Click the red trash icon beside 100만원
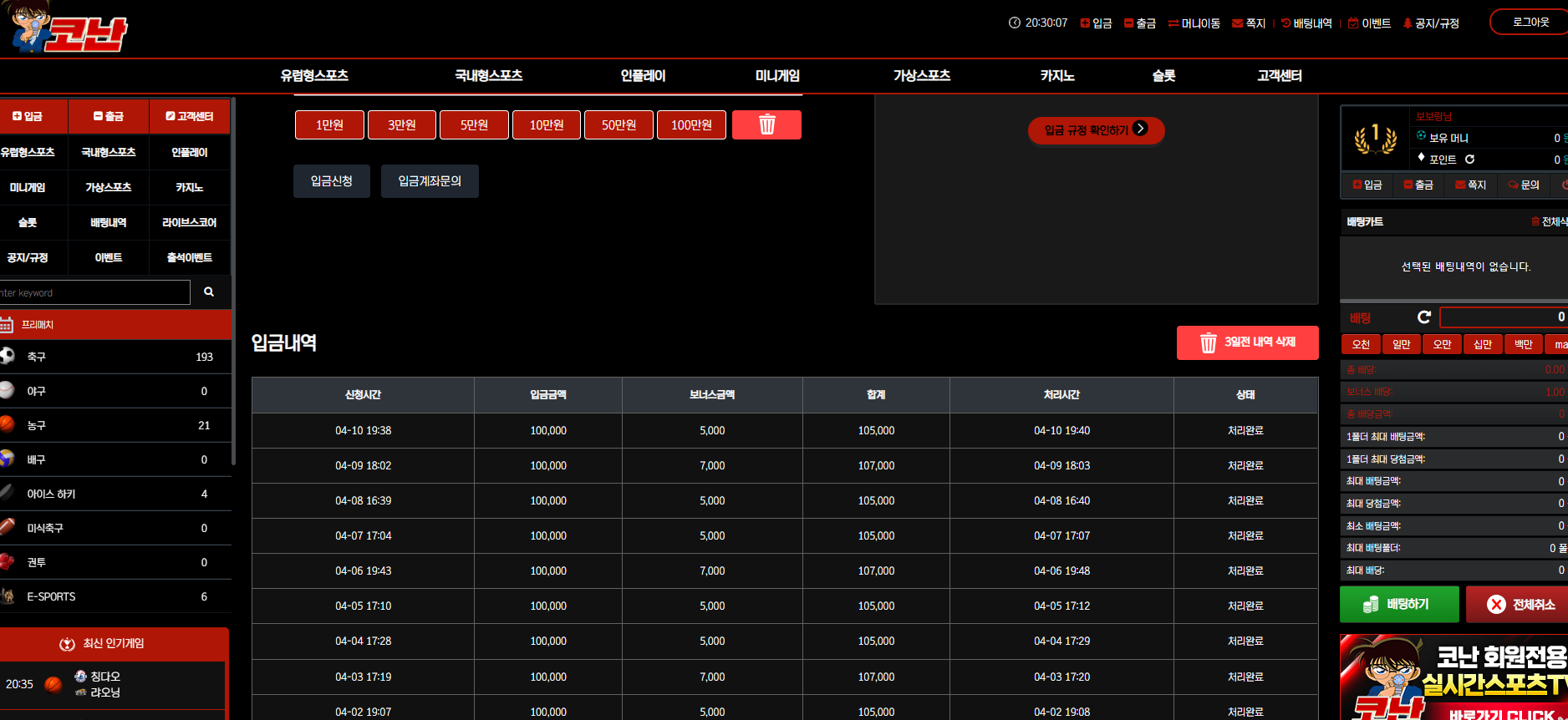1568x720 pixels. (x=766, y=124)
